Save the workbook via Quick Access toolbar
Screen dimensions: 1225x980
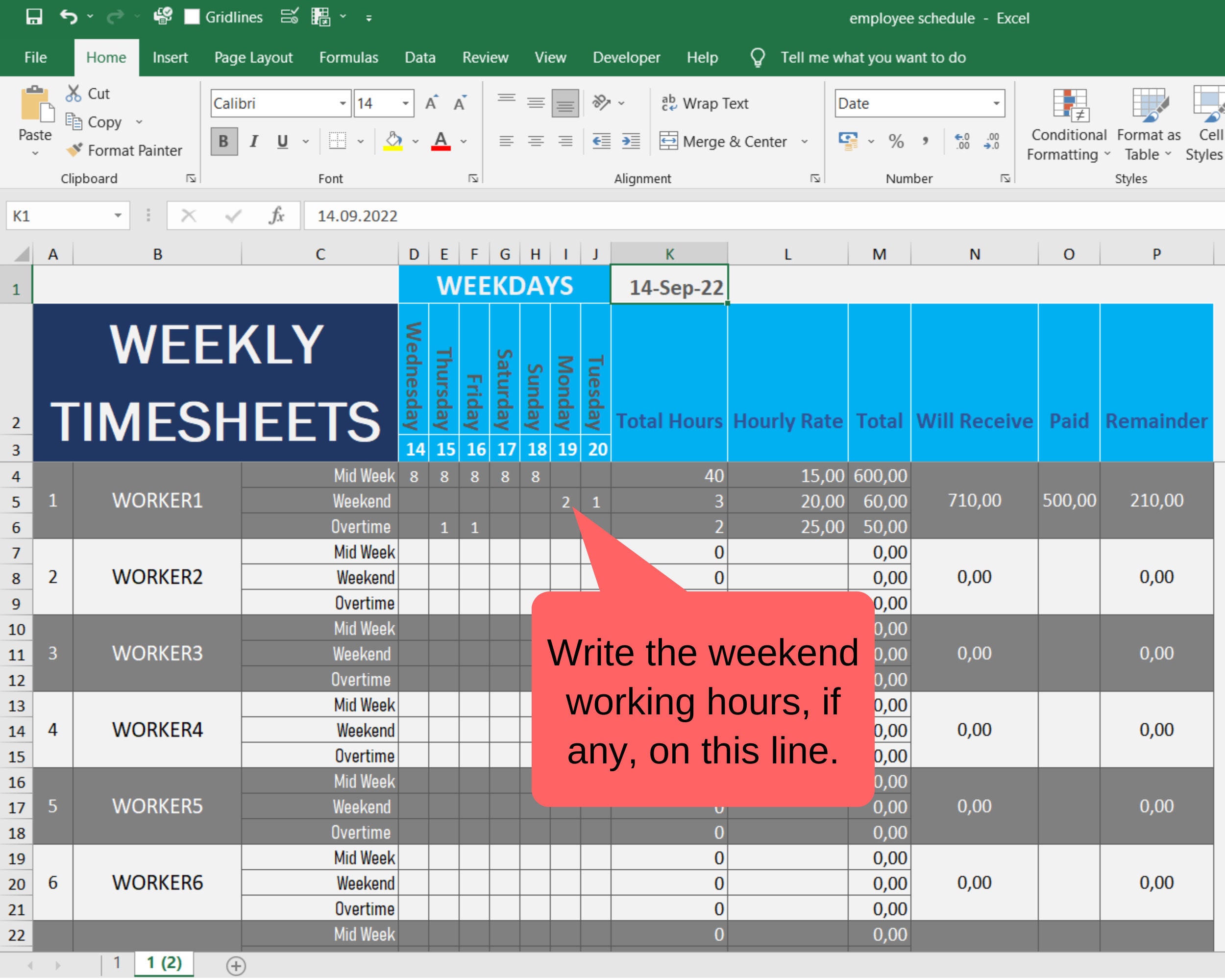click(34, 17)
